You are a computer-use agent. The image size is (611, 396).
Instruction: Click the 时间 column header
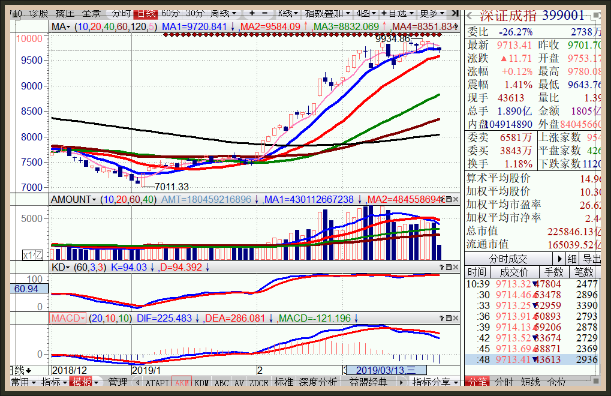pyautogui.click(x=477, y=272)
